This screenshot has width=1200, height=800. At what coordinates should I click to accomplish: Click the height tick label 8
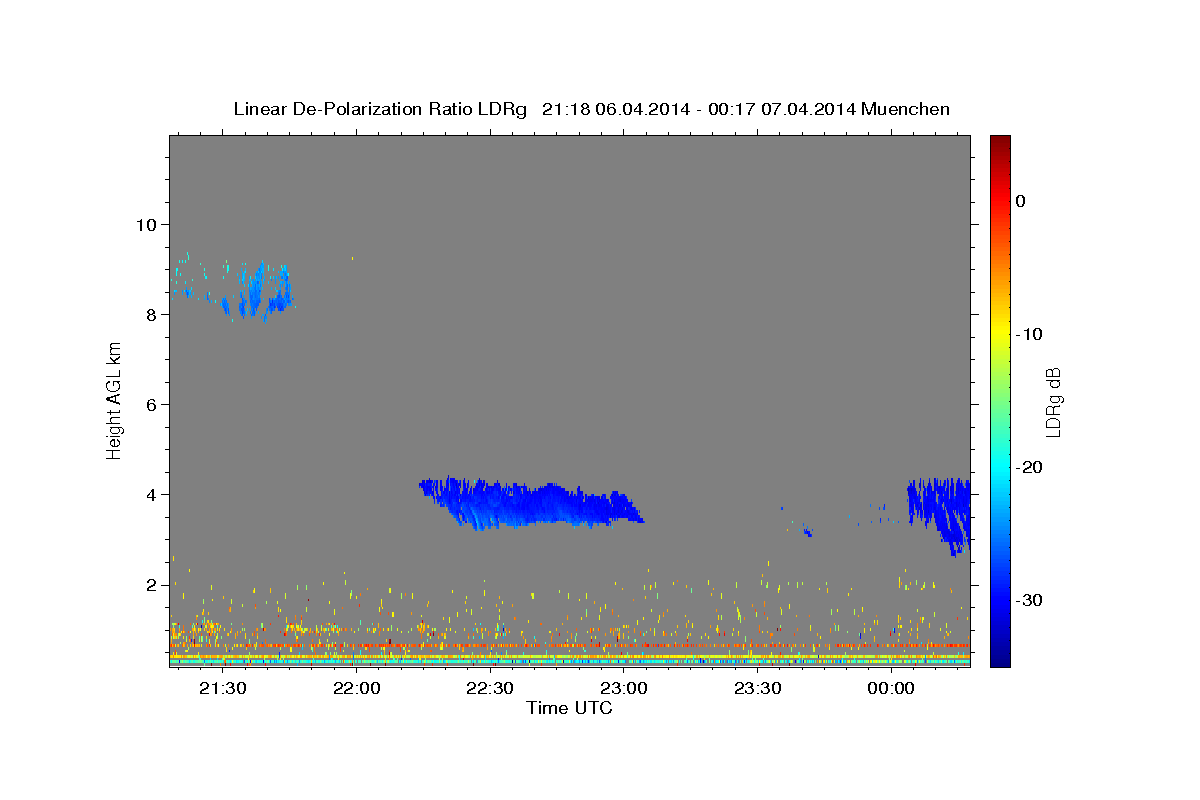click(x=151, y=314)
